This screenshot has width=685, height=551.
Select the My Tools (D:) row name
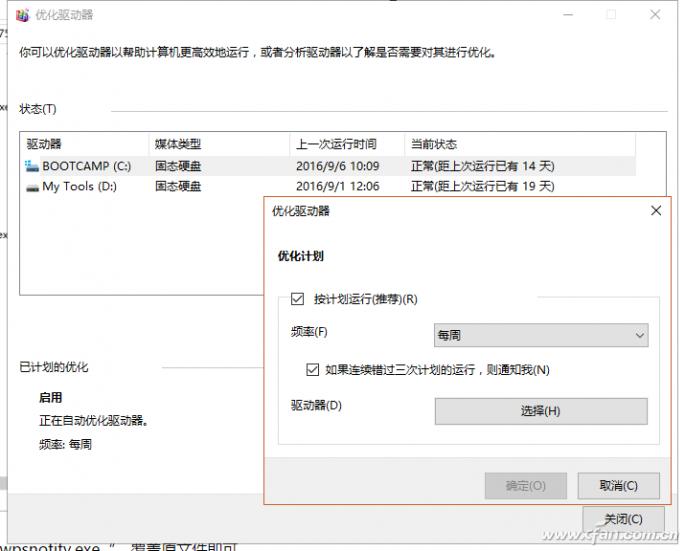(x=80, y=187)
